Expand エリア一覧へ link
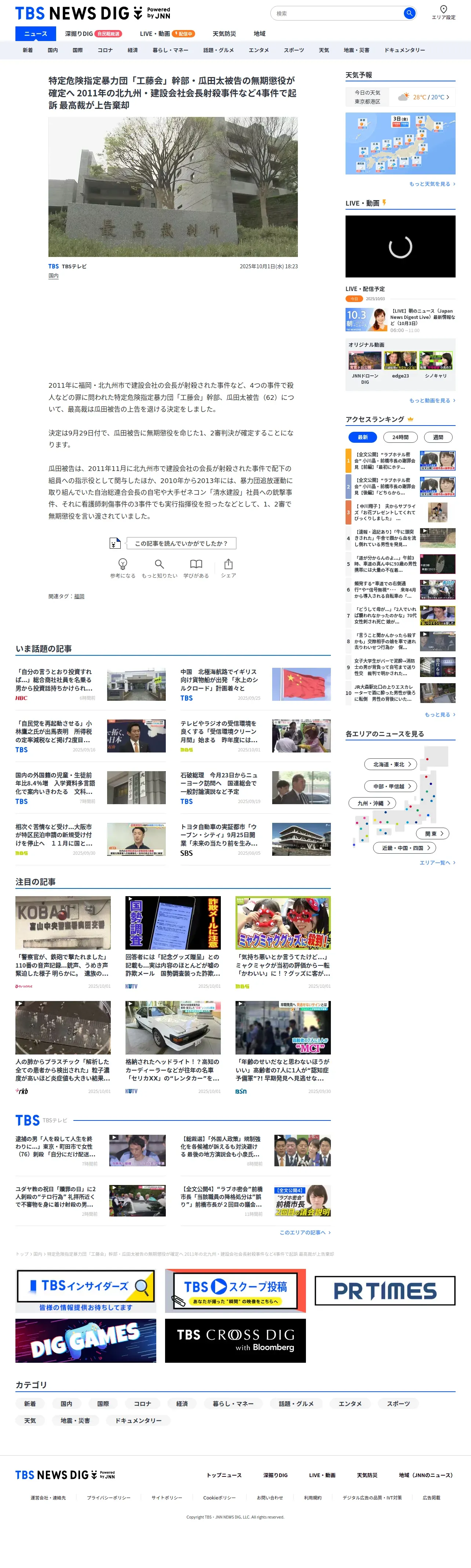This screenshot has height=1568, width=471. (x=438, y=862)
